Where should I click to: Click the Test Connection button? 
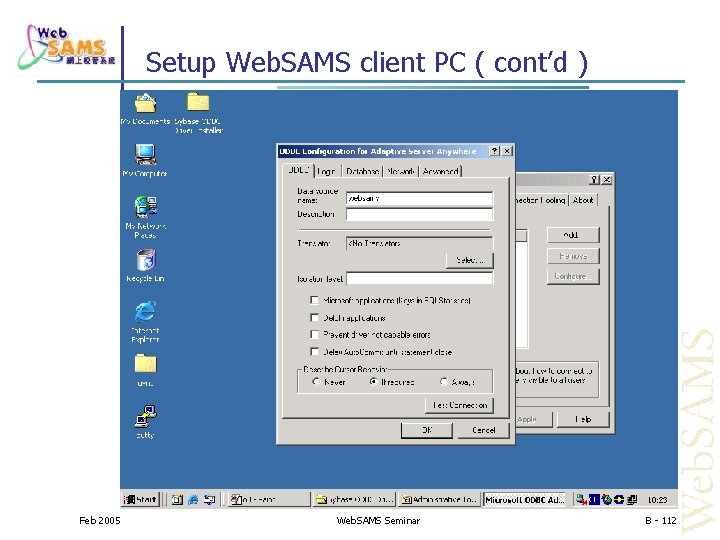coord(460,405)
